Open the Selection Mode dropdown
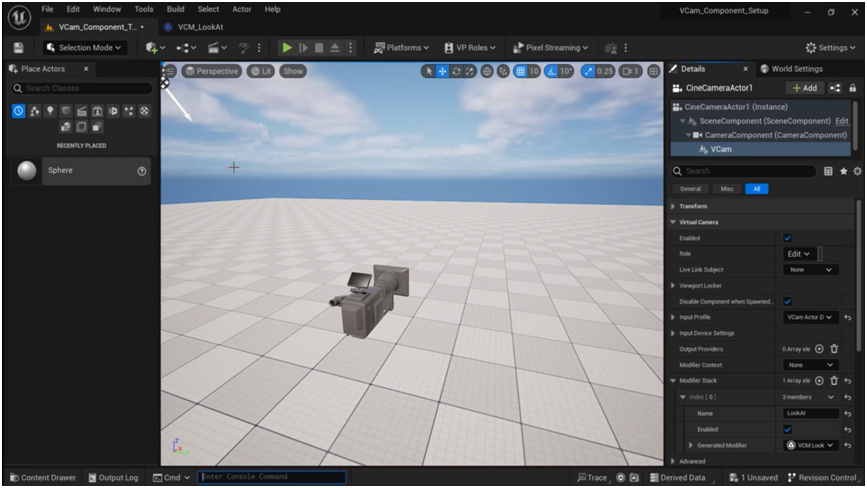 (x=83, y=48)
